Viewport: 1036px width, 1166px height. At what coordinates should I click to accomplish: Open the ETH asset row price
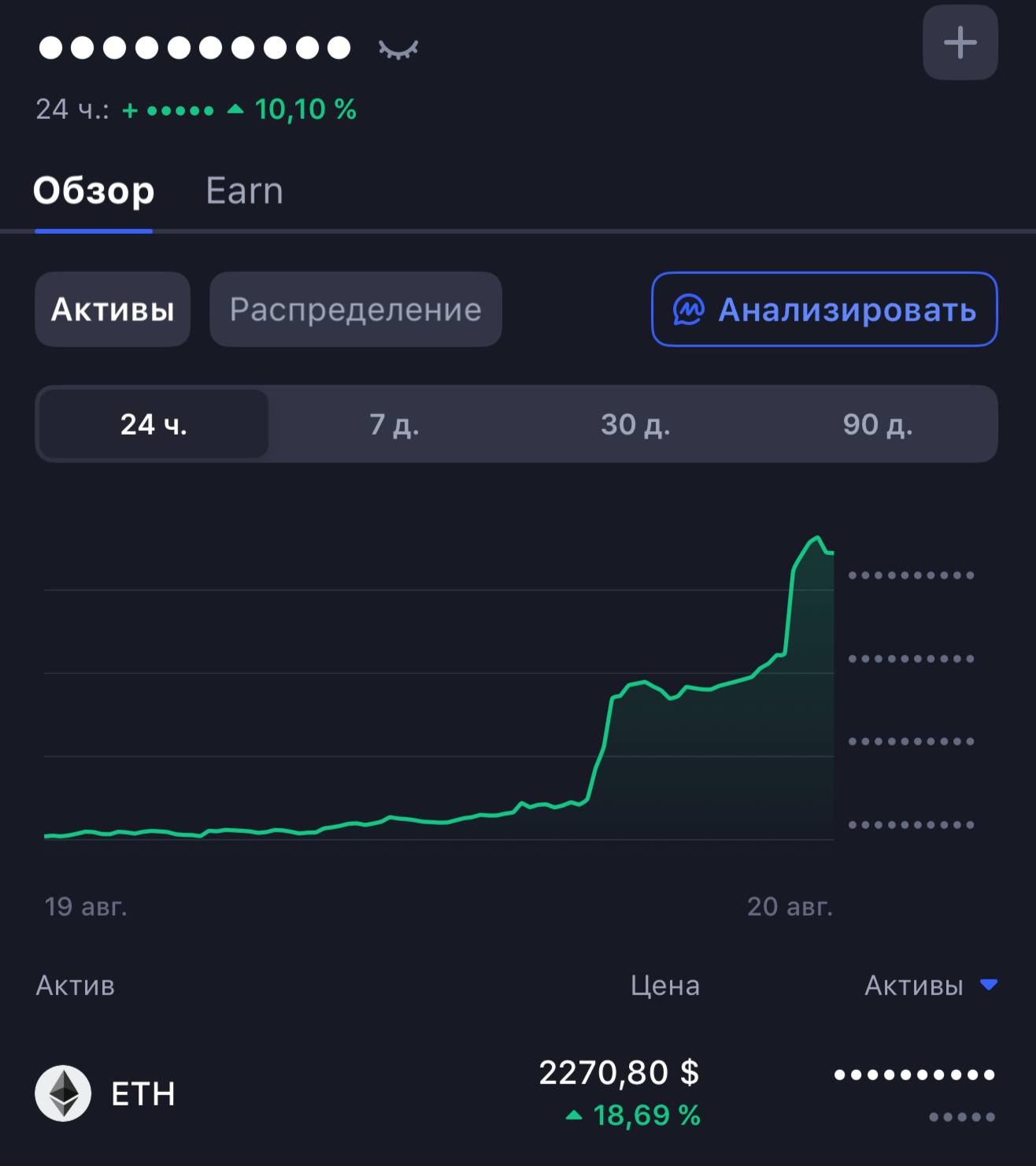pos(619,1072)
